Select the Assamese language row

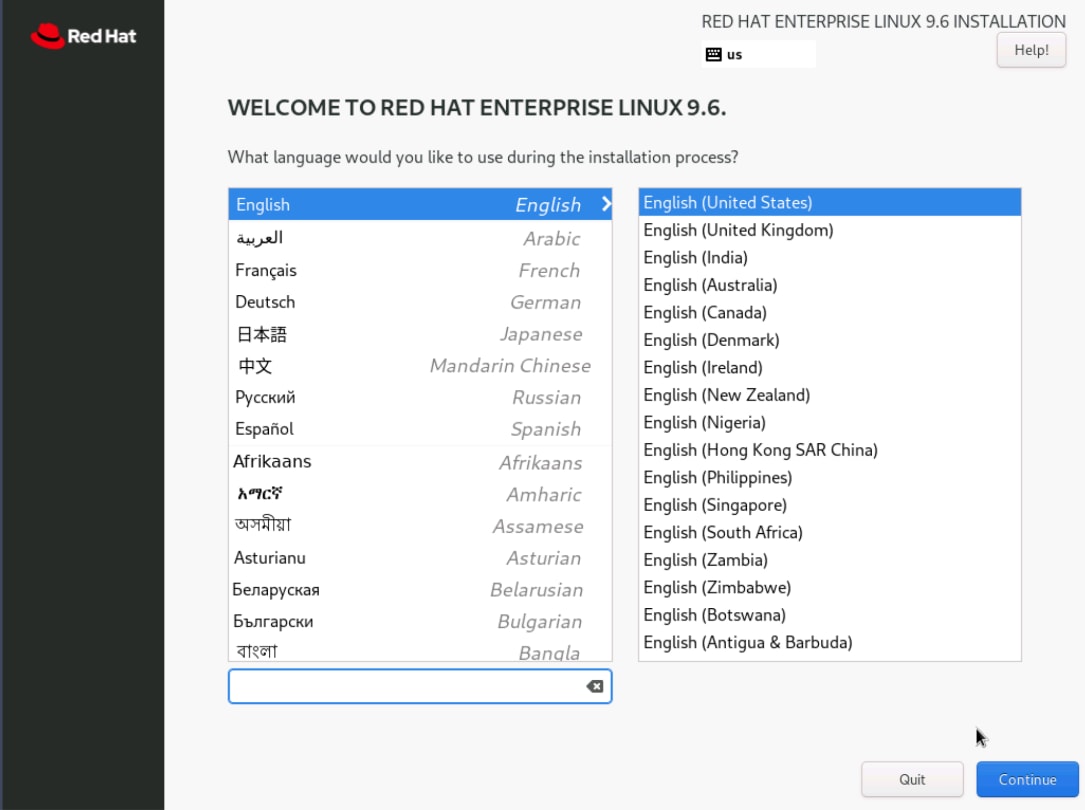[420, 526]
